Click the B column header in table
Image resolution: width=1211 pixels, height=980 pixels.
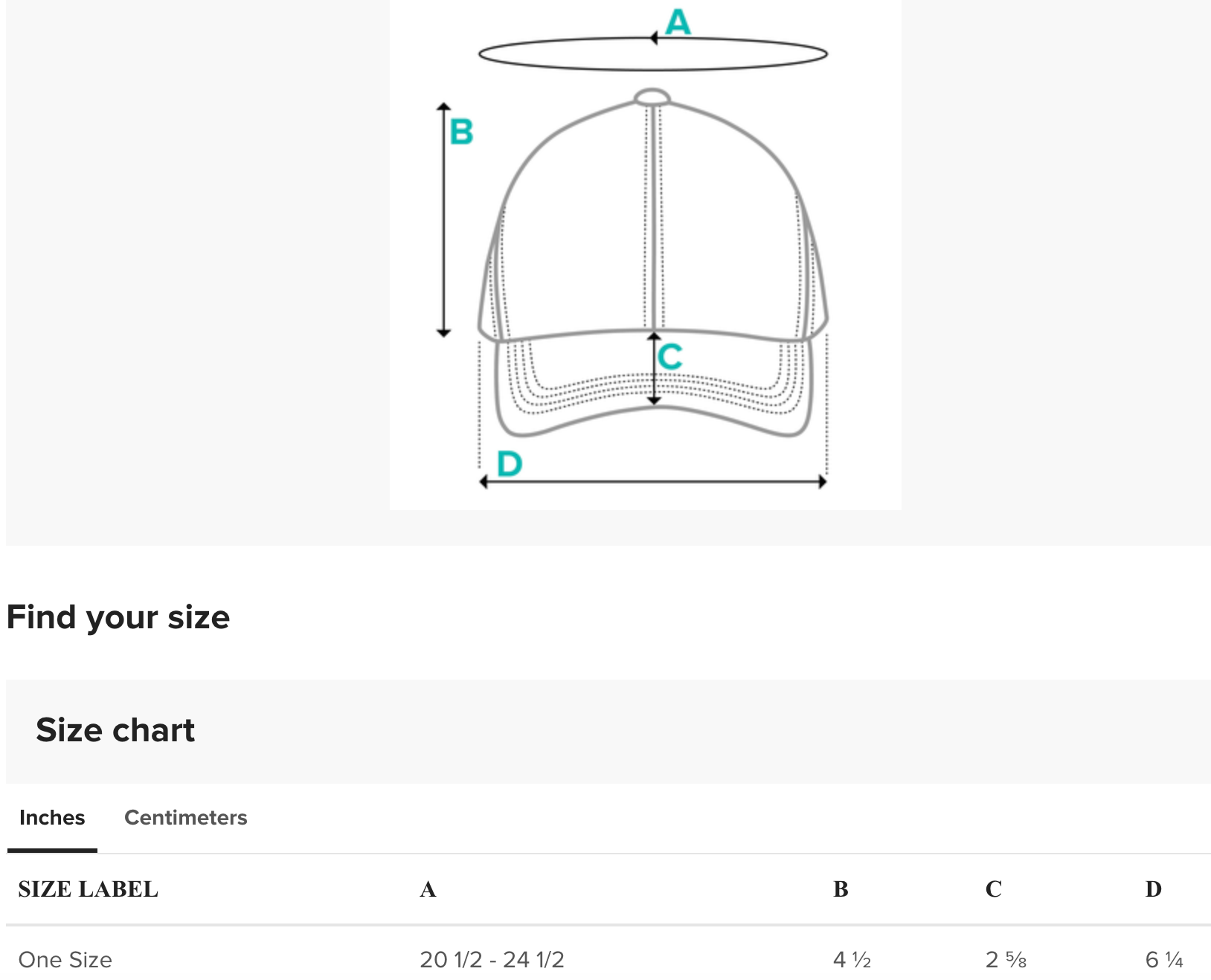pos(841,889)
